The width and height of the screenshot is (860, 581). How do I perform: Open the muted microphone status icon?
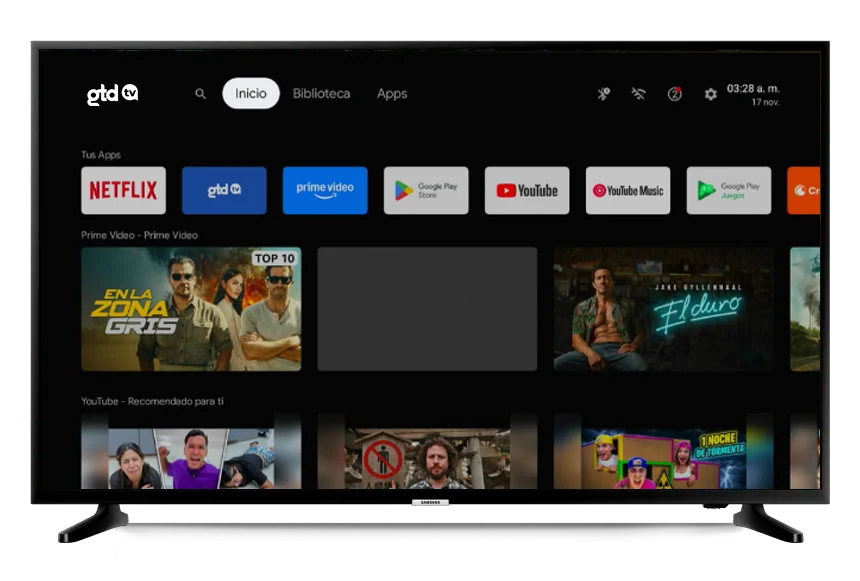coord(604,94)
